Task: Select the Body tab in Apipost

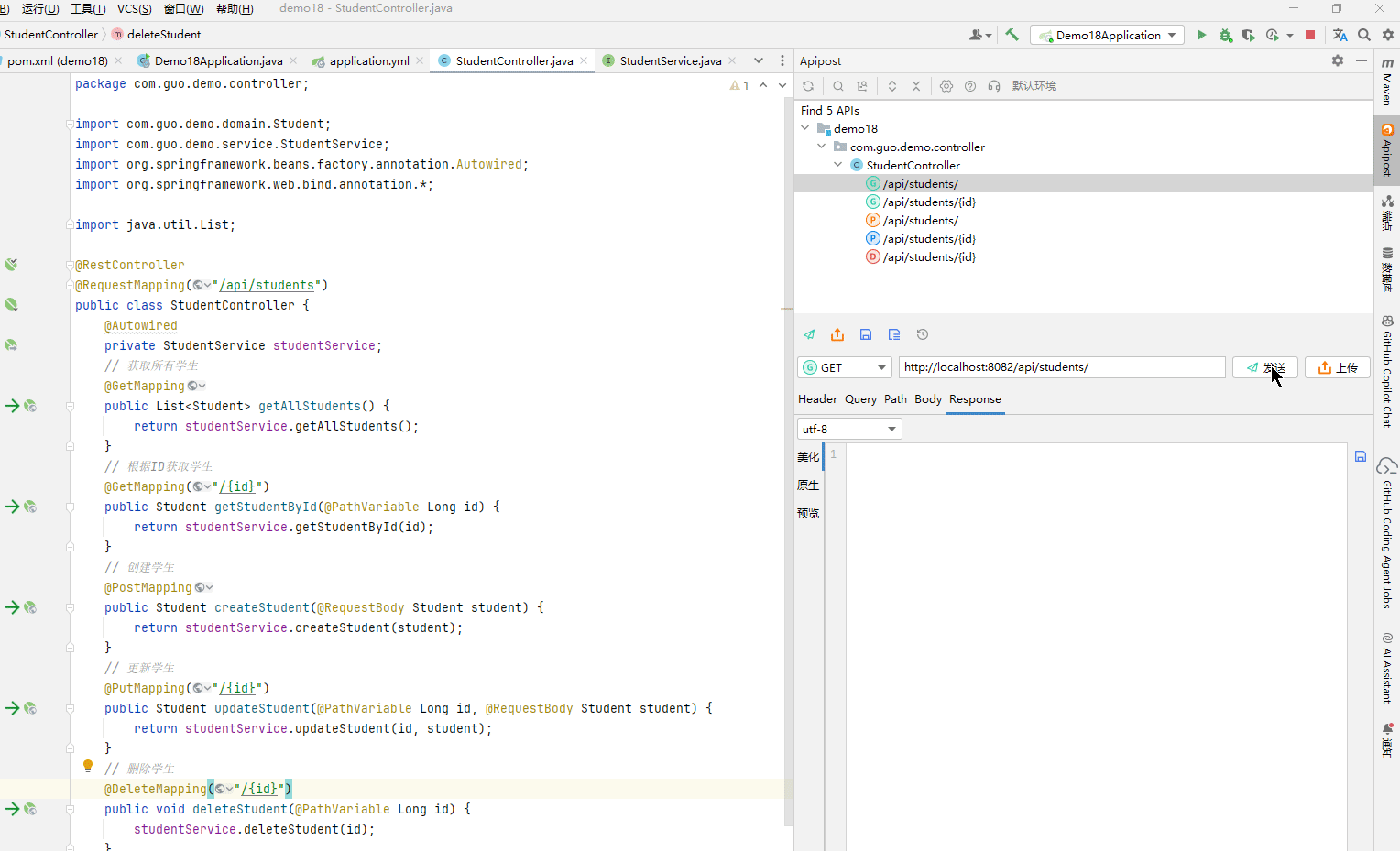Action: point(927,399)
